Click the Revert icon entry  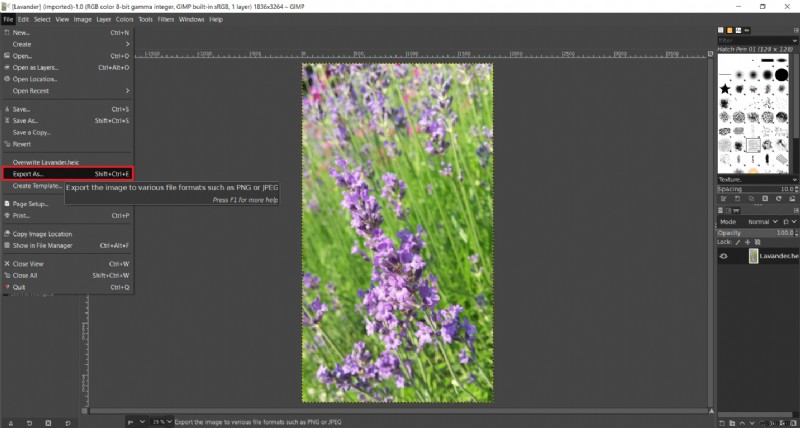click(x=20, y=144)
